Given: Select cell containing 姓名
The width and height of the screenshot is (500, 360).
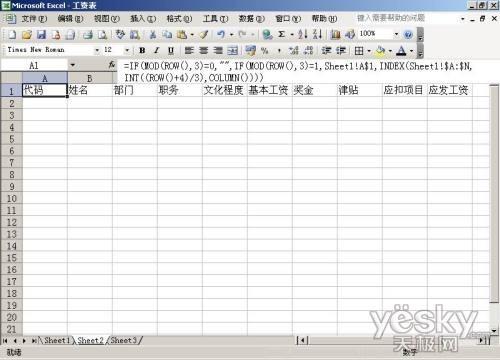Looking at the screenshot, I should [x=90, y=90].
